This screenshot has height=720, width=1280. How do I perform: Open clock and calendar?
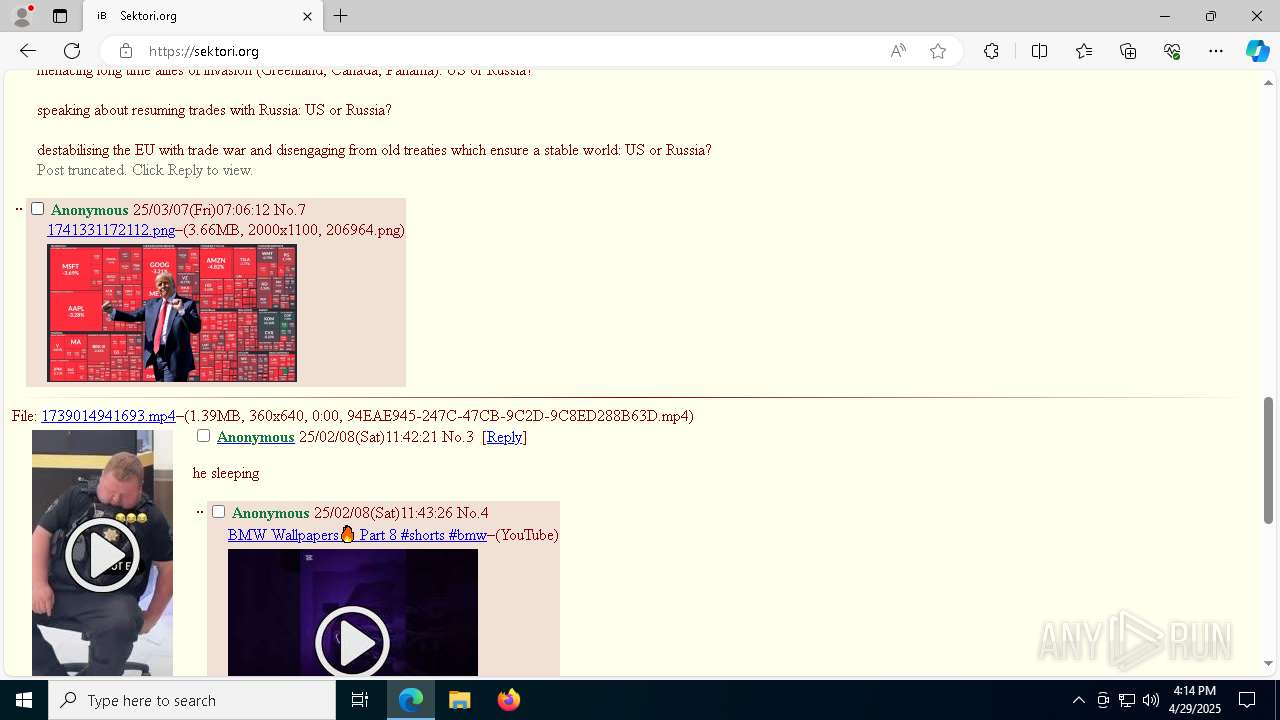point(1196,700)
